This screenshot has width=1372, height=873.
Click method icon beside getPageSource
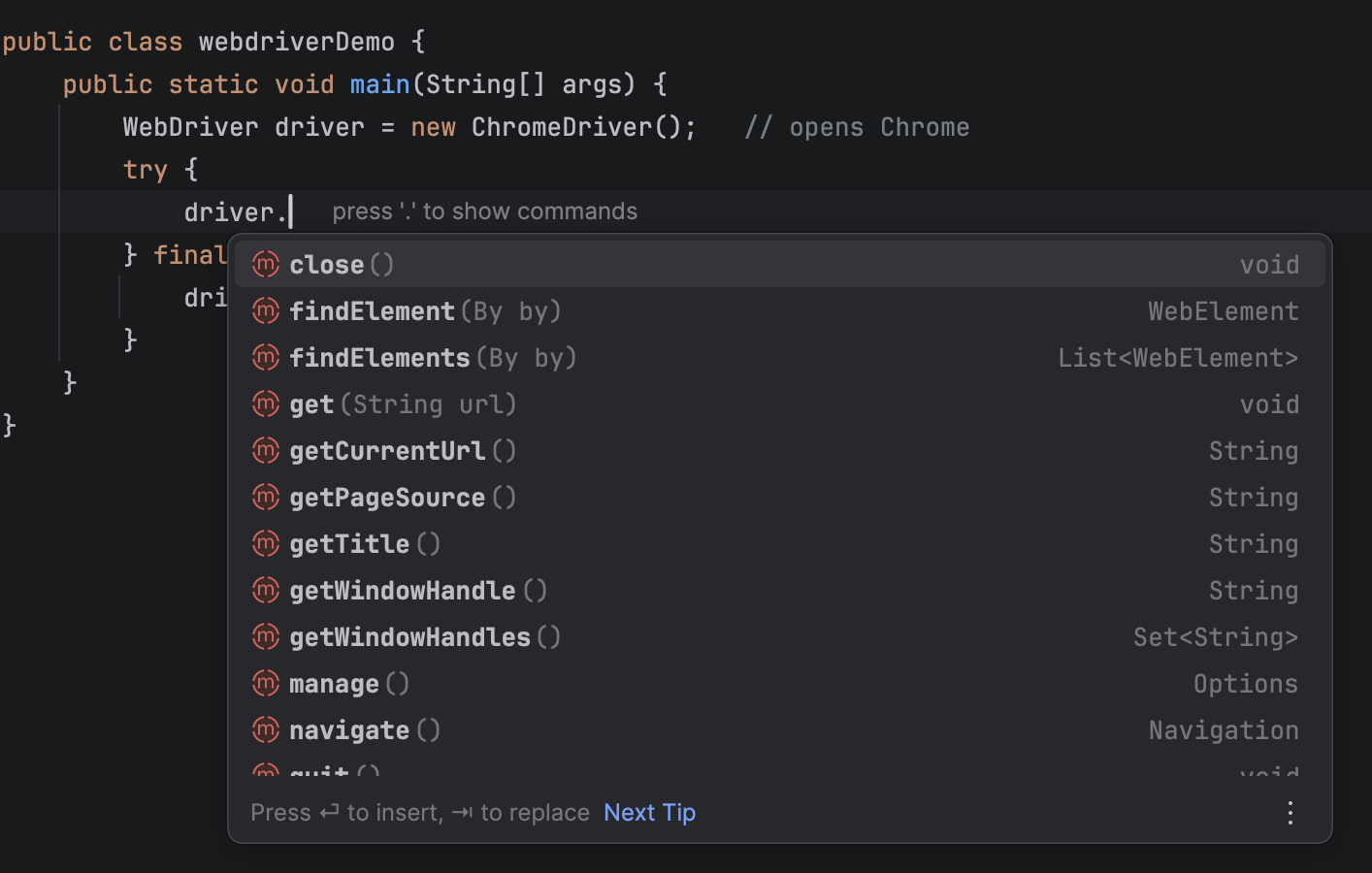point(266,497)
